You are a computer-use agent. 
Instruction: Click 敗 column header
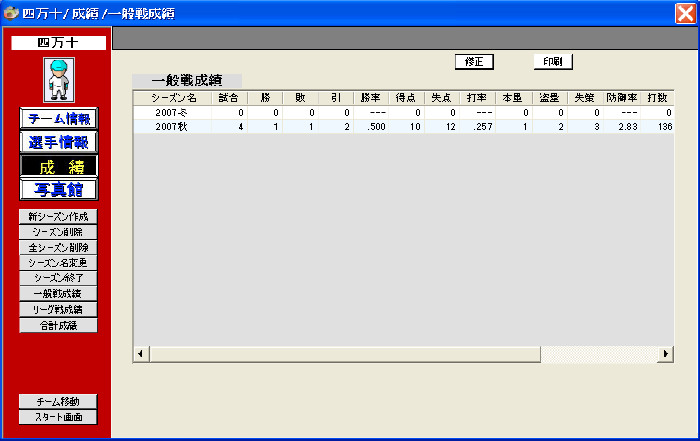click(300, 98)
